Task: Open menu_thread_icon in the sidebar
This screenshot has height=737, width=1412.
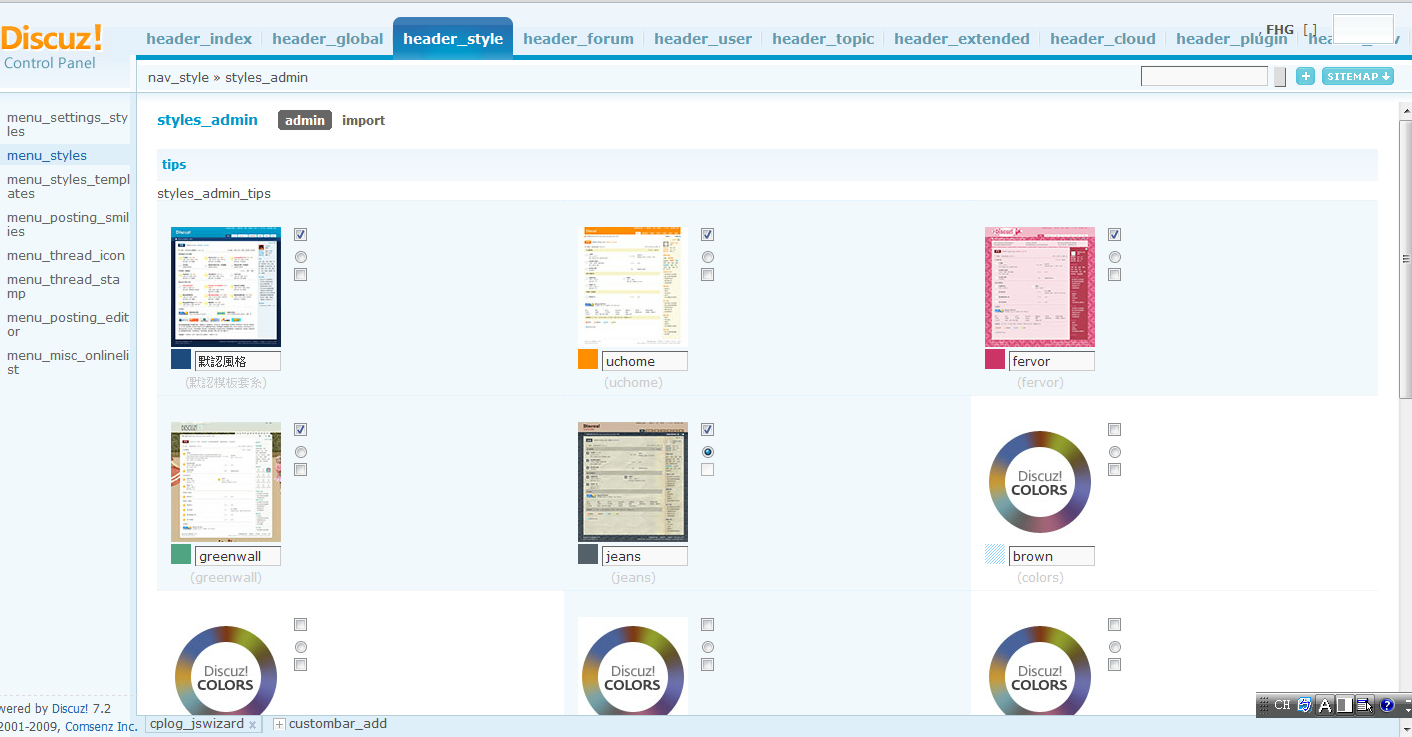Action: (x=66, y=255)
